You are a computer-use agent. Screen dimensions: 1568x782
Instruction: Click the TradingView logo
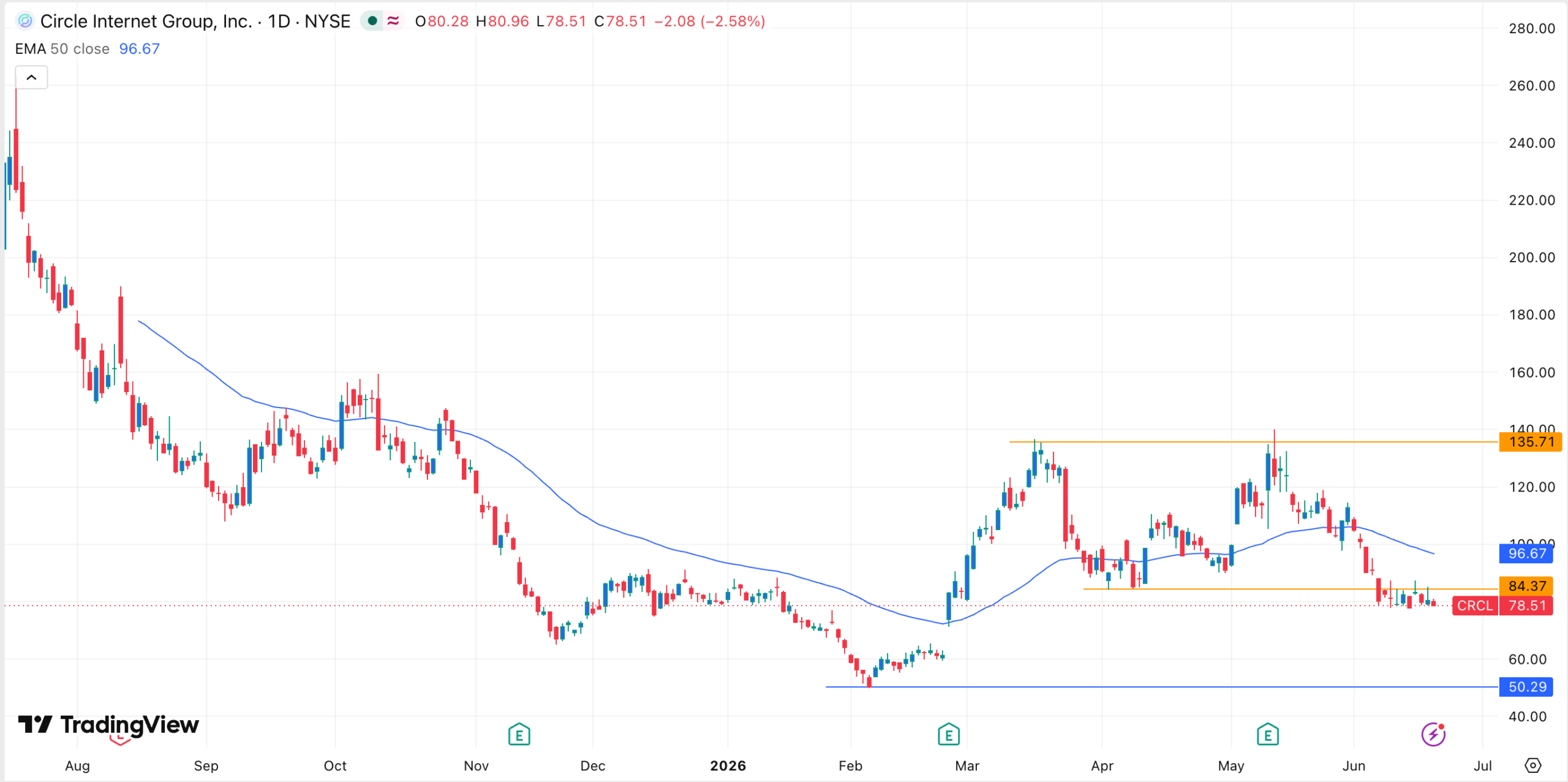(x=108, y=724)
